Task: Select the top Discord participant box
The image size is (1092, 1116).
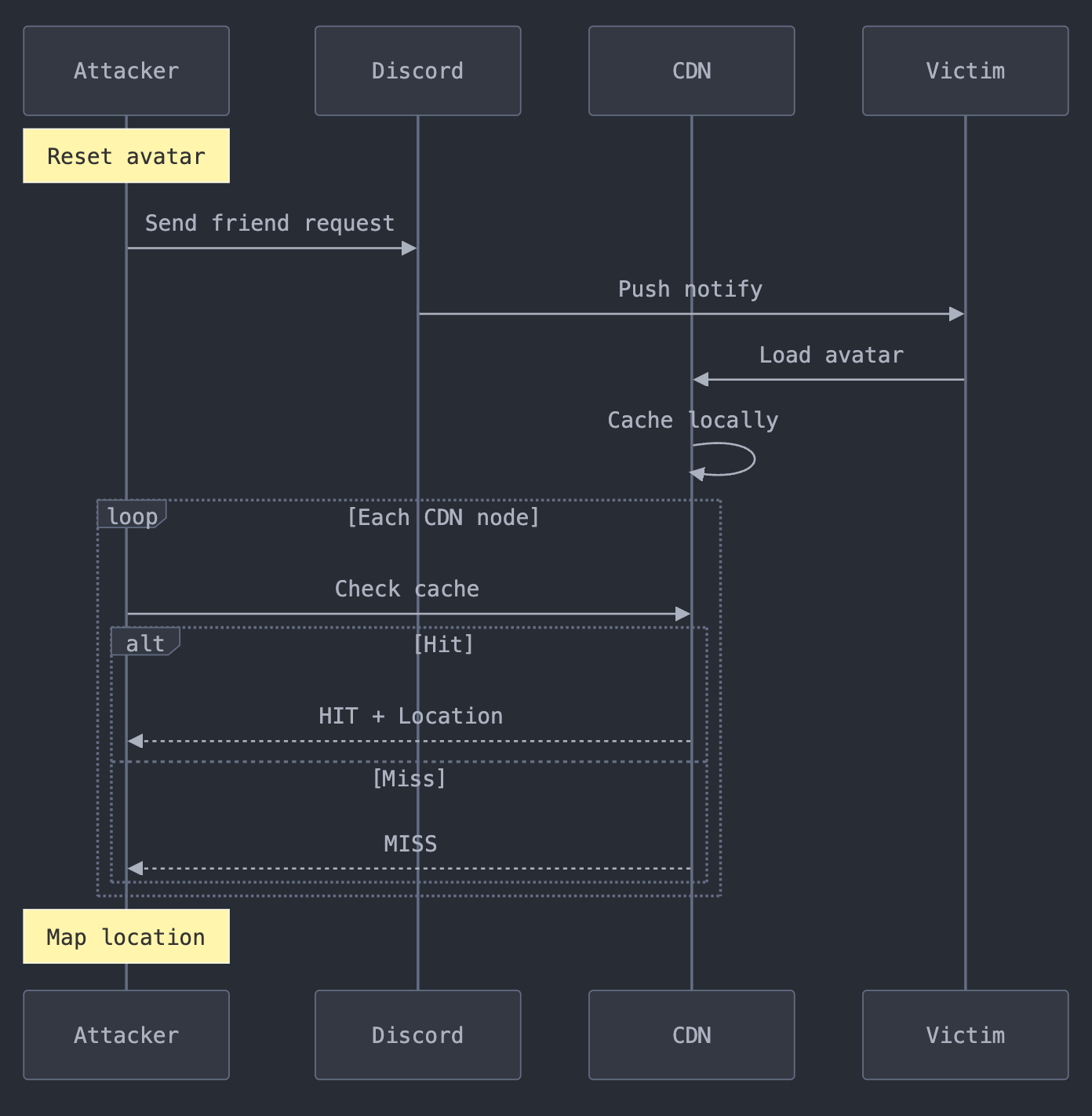Action: [417, 71]
